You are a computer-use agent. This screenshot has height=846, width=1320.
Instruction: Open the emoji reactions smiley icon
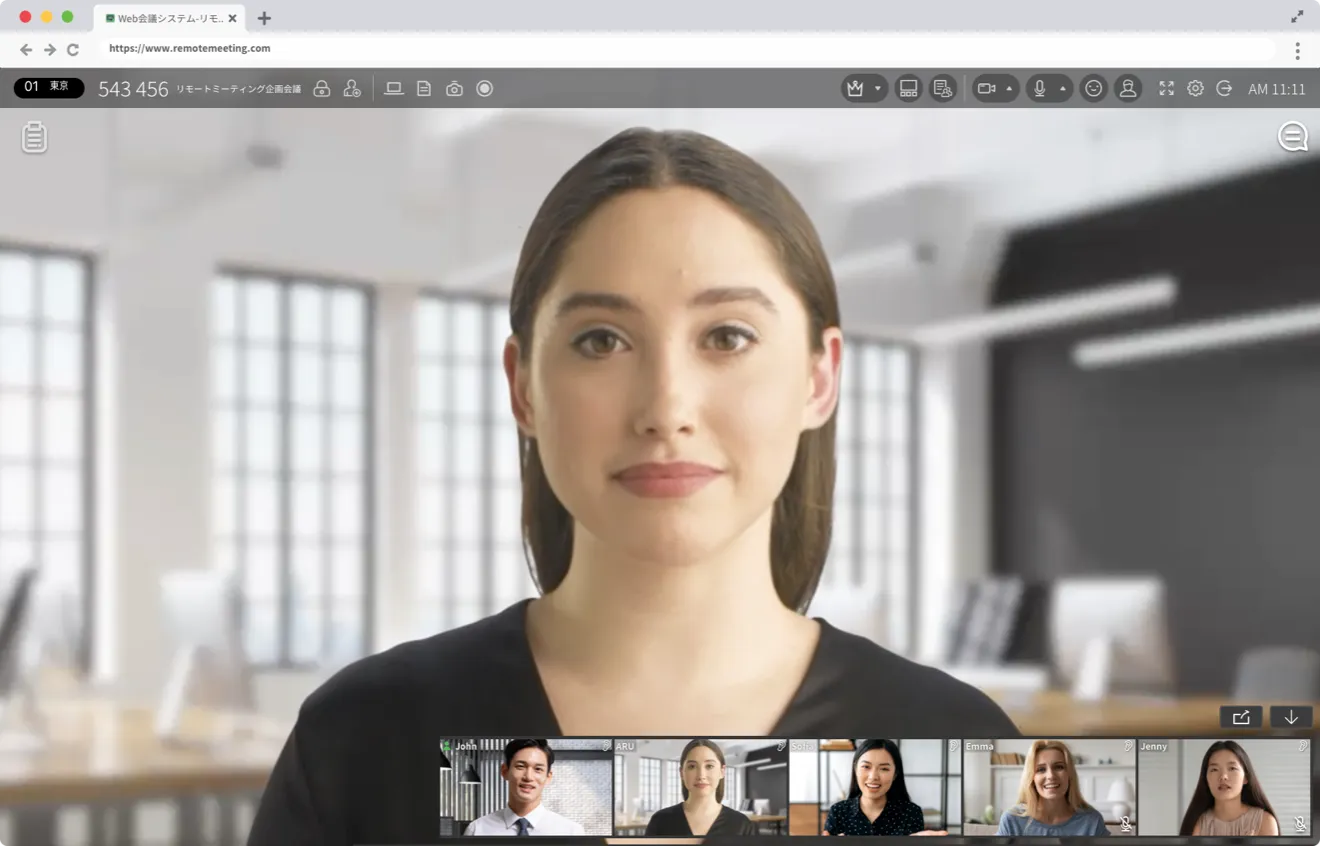[1094, 89]
